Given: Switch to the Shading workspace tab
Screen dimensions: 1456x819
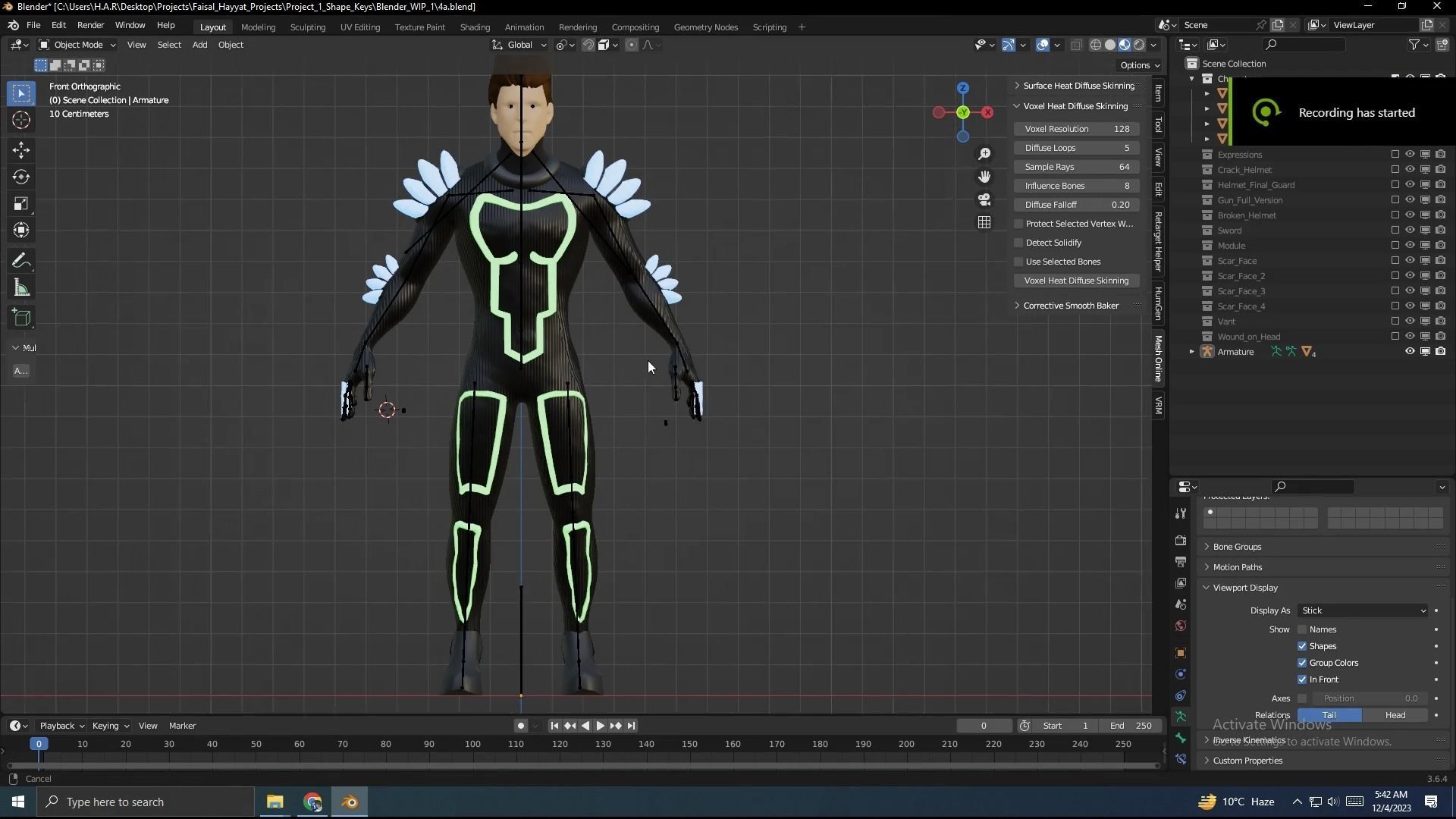Looking at the screenshot, I should pyautogui.click(x=475, y=27).
